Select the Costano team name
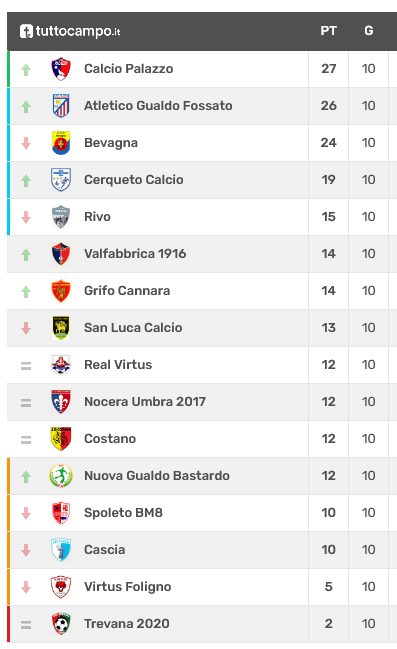Viewport: 397px width, 649px height. pyautogui.click(x=110, y=439)
